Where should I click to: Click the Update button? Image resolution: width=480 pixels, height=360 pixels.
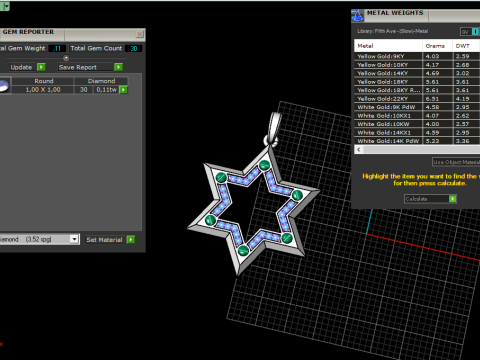[22, 67]
